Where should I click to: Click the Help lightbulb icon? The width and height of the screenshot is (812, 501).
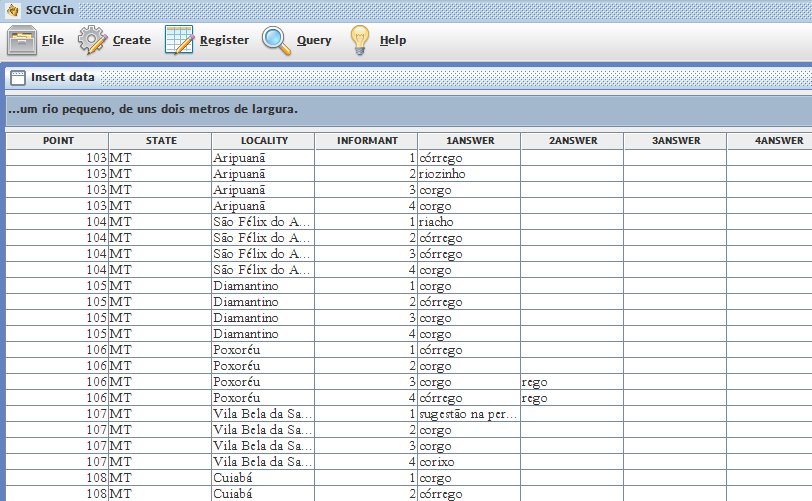[x=360, y=40]
